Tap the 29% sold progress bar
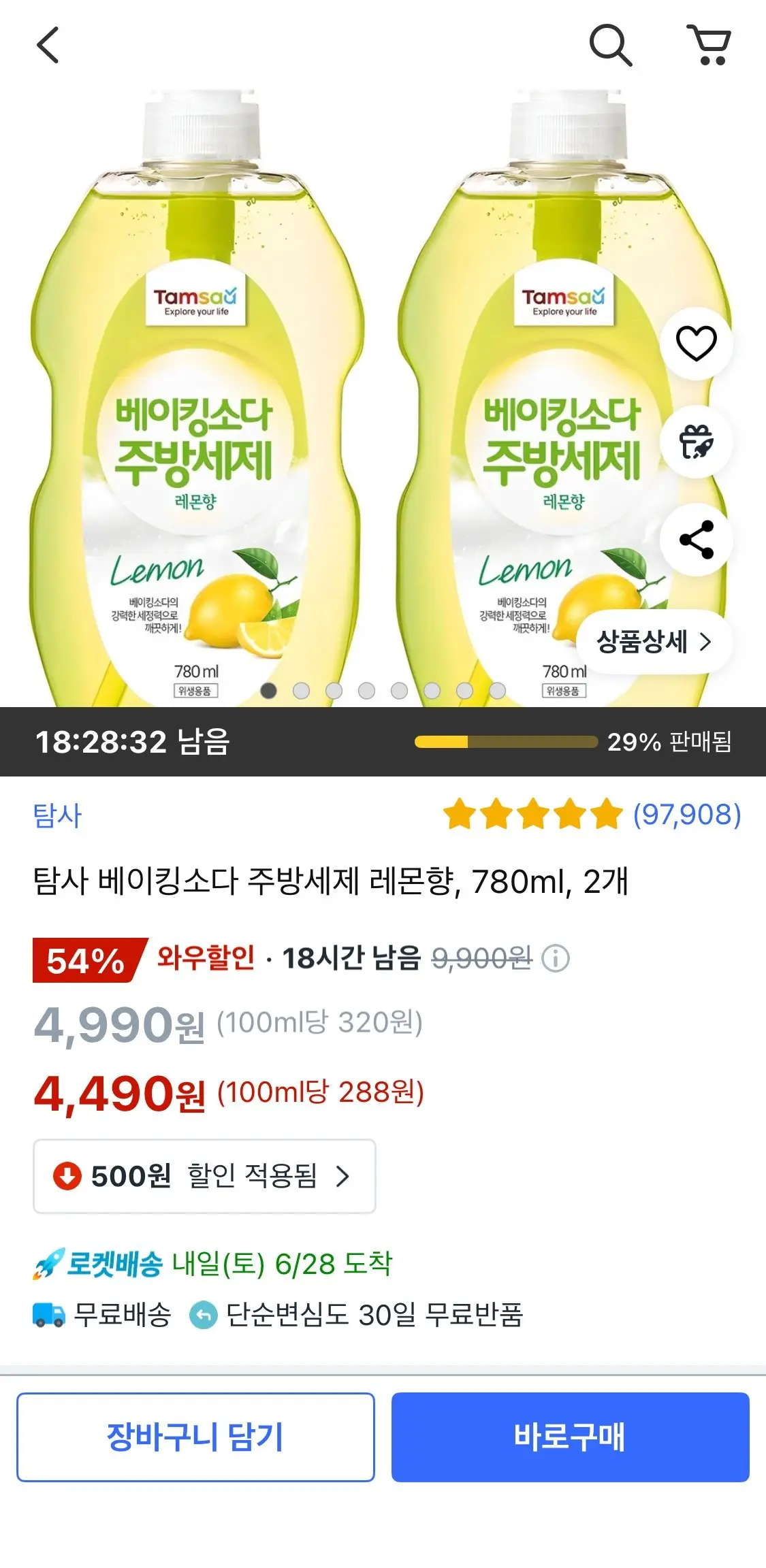The image size is (766, 1568). (x=506, y=742)
